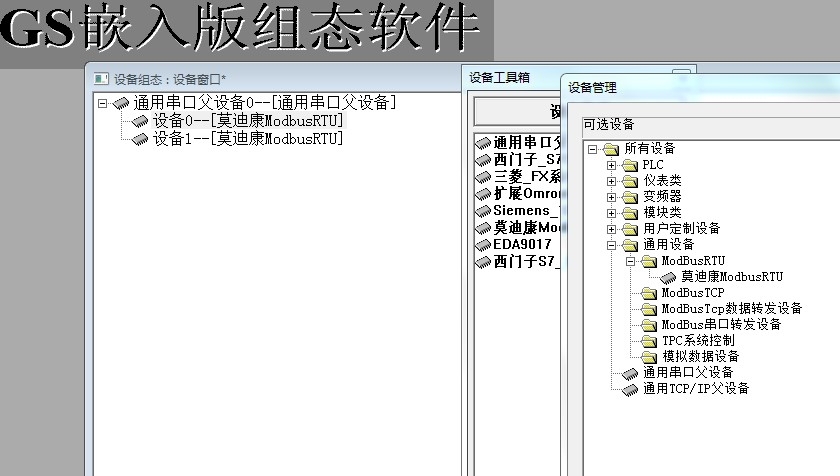Pick 三菱_FX系列 device in toolbox
Image resolution: width=840 pixels, height=476 pixels.
click(x=527, y=176)
